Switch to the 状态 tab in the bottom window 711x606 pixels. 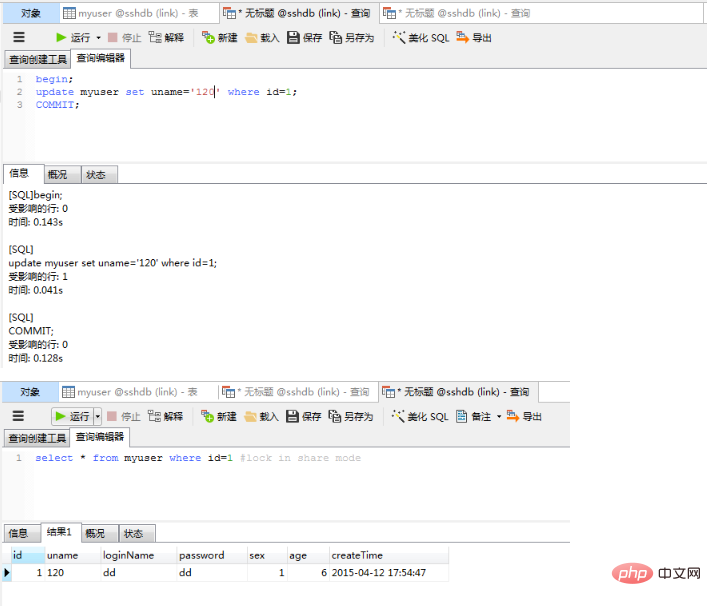[137, 534]
